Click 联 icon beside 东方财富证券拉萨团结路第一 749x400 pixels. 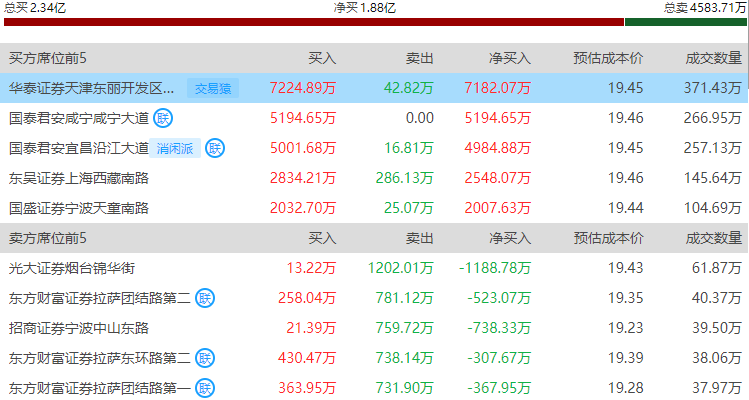pyautogui.click(x=205, y=388)
